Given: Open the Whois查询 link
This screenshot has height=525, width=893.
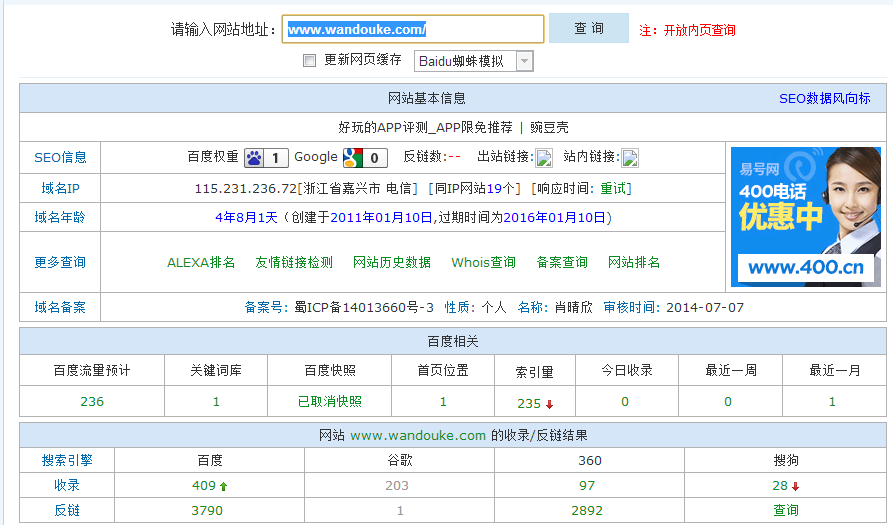Looking at the screenshot, I should tap(484, 262).
